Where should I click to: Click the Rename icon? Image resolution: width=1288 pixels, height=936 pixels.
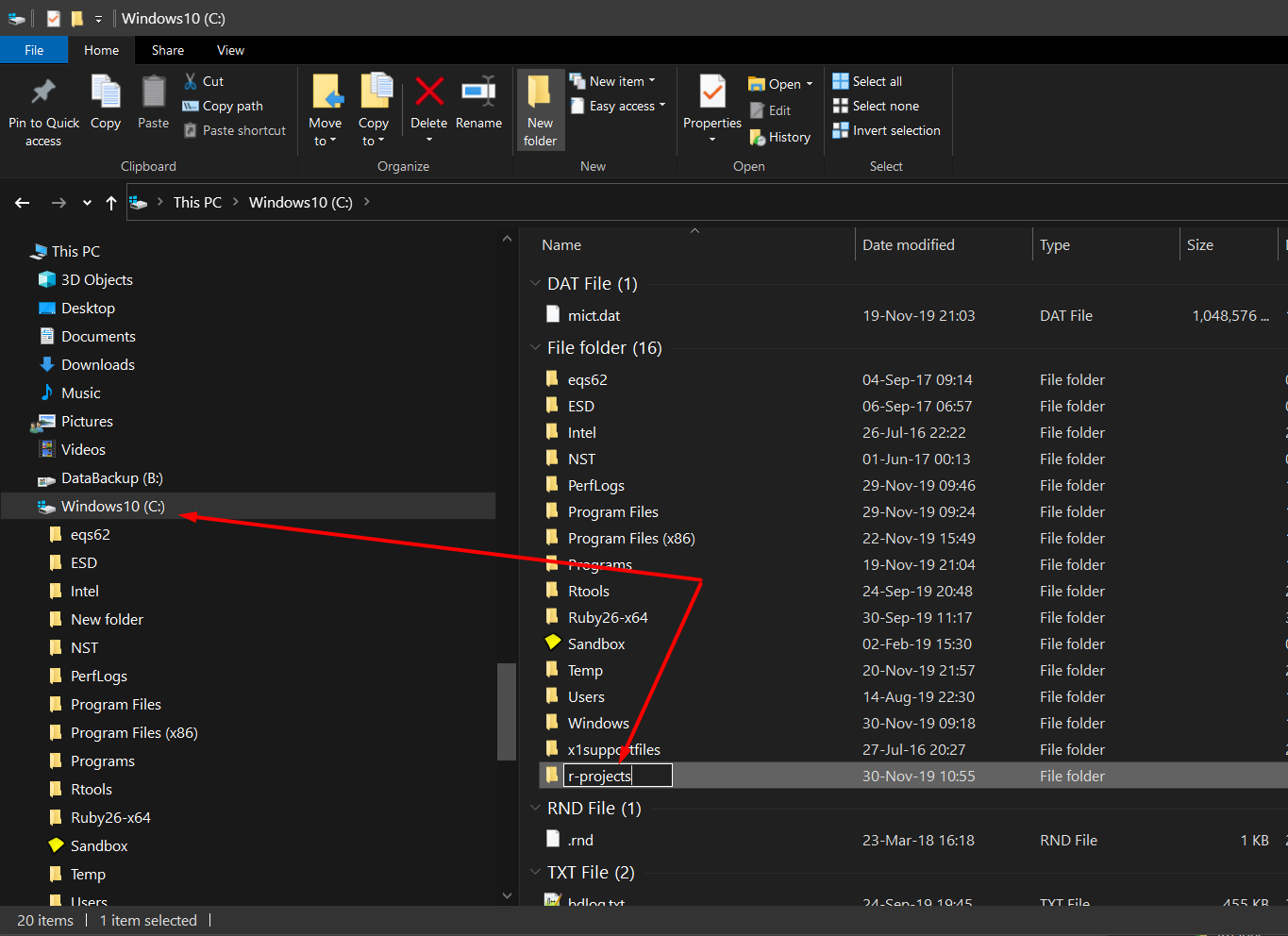pos(478,92)
